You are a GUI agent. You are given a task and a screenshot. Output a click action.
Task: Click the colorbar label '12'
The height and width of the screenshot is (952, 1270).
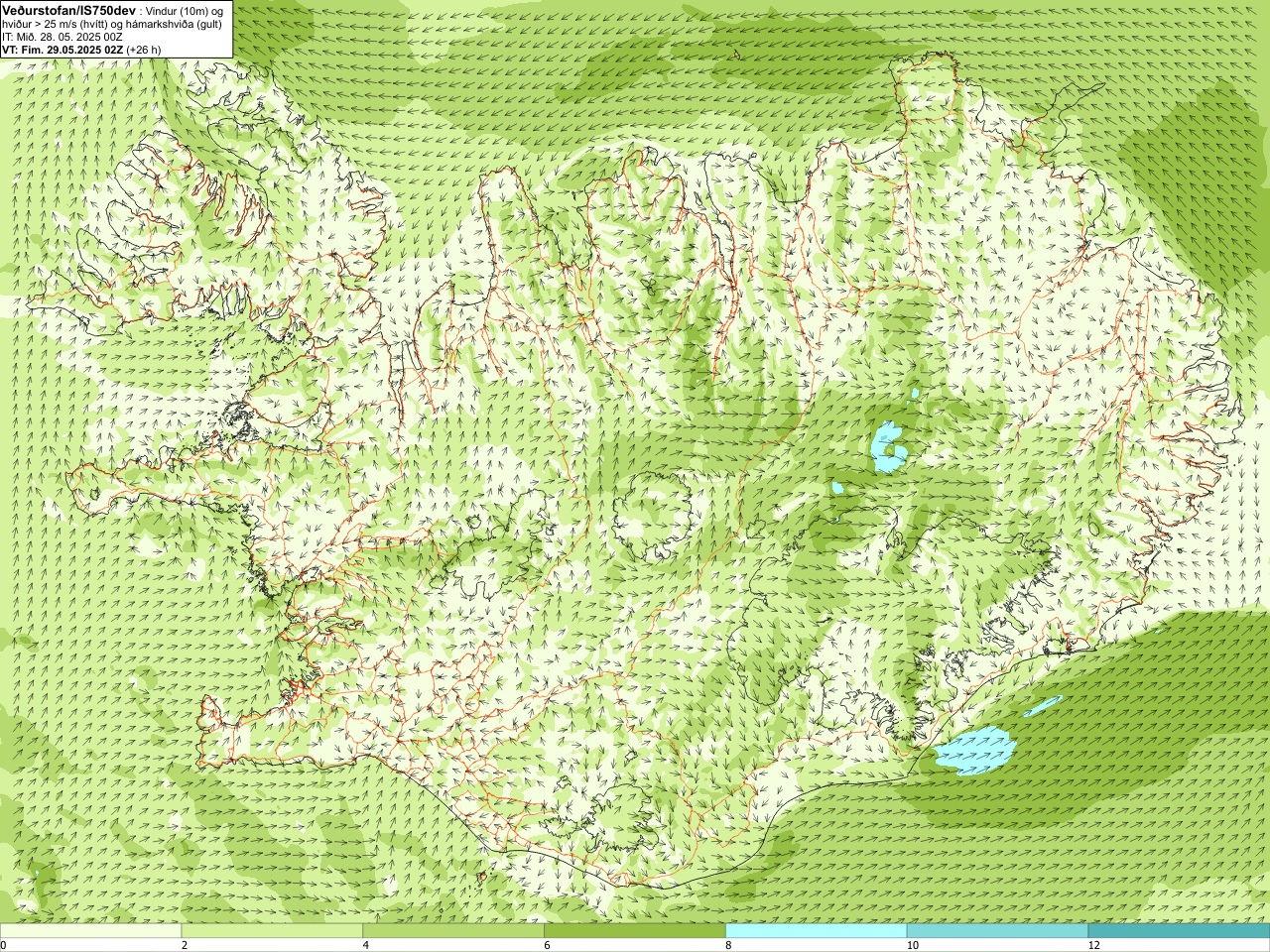pyautogui.click(x=1093, y=945)
